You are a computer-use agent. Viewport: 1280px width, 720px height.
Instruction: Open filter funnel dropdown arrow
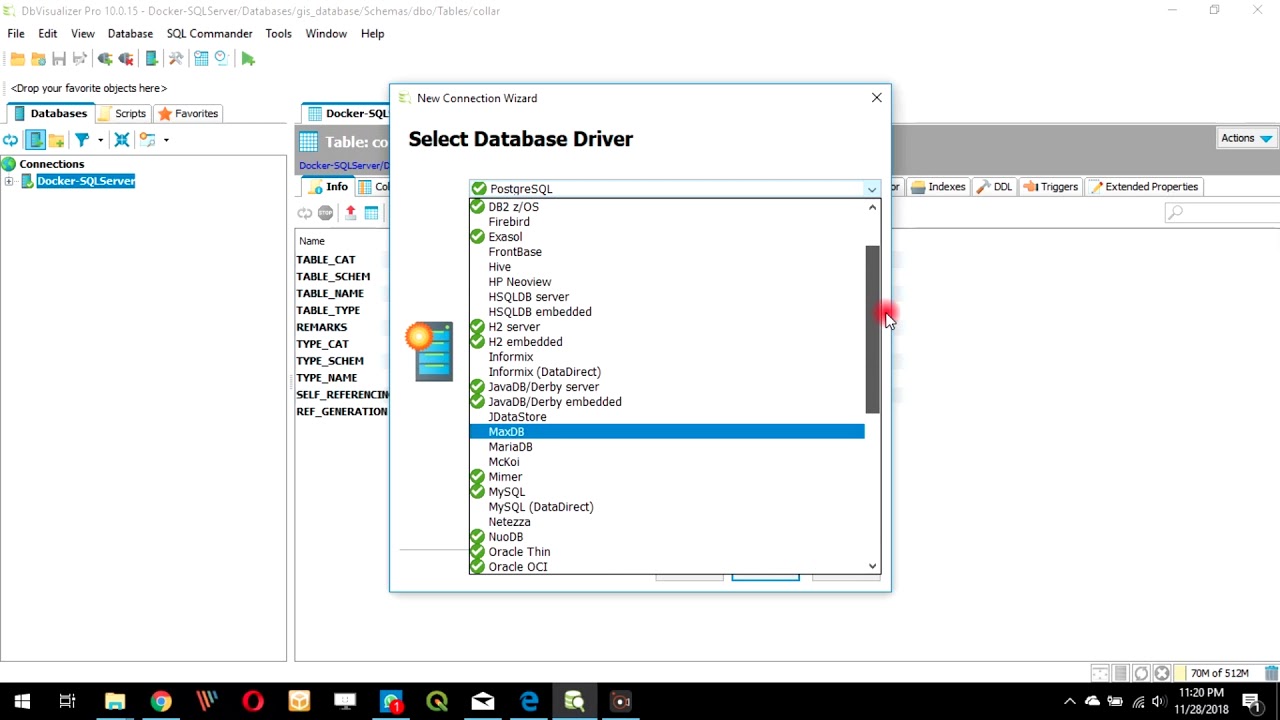tap(100, 140)
